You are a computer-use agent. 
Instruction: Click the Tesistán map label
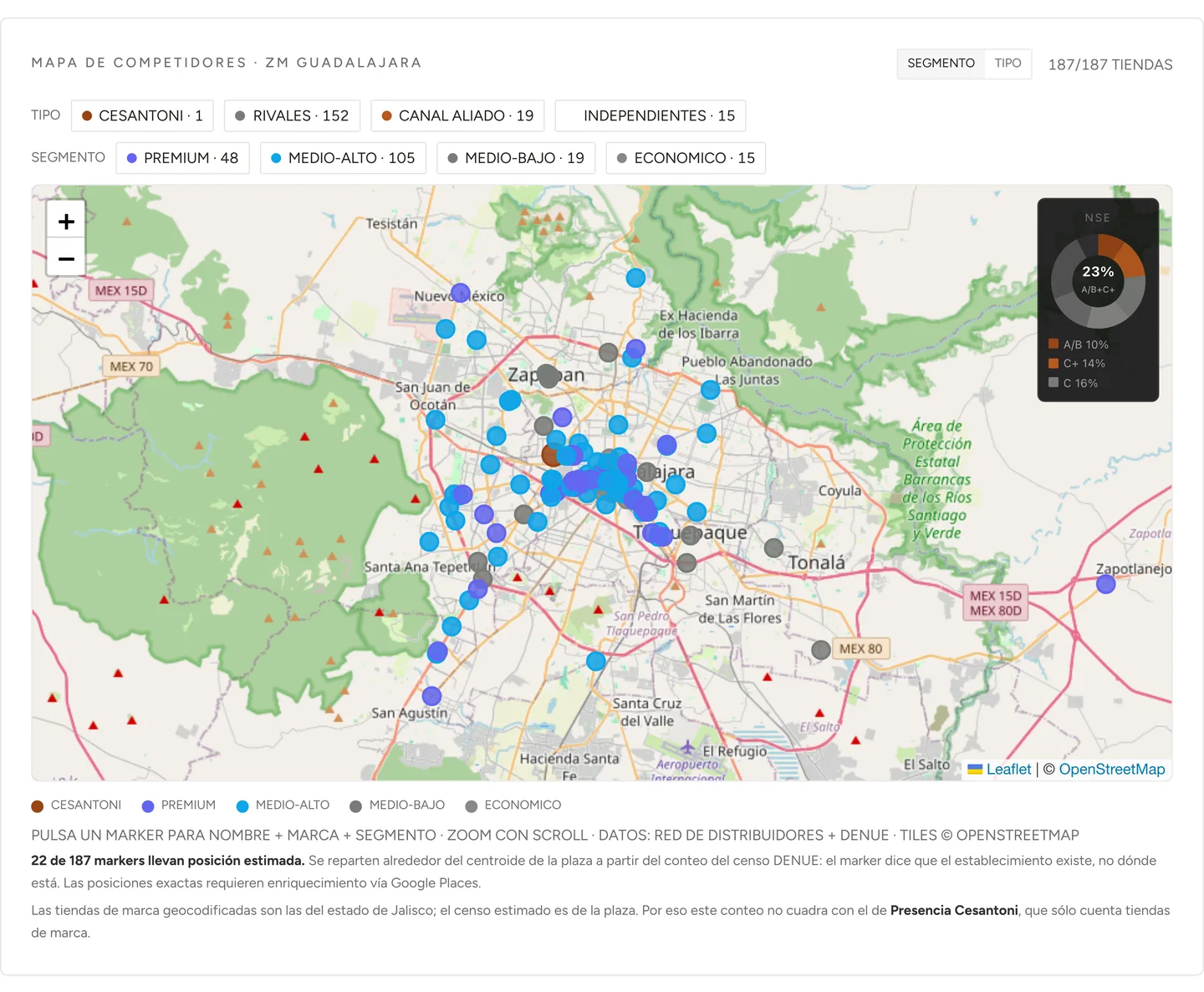pyautogui.click(x=391, y=223)
